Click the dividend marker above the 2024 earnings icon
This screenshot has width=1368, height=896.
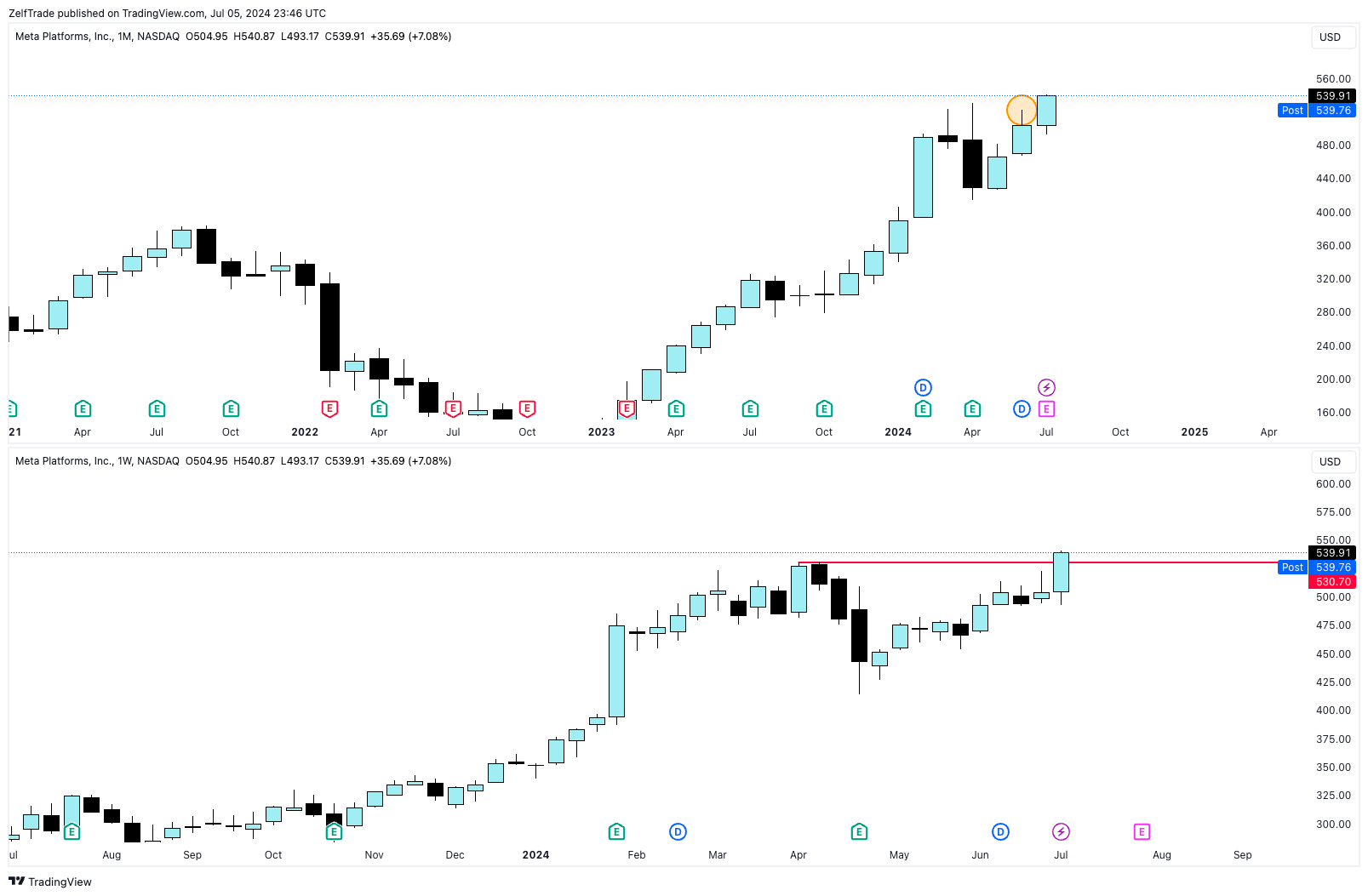923,388
